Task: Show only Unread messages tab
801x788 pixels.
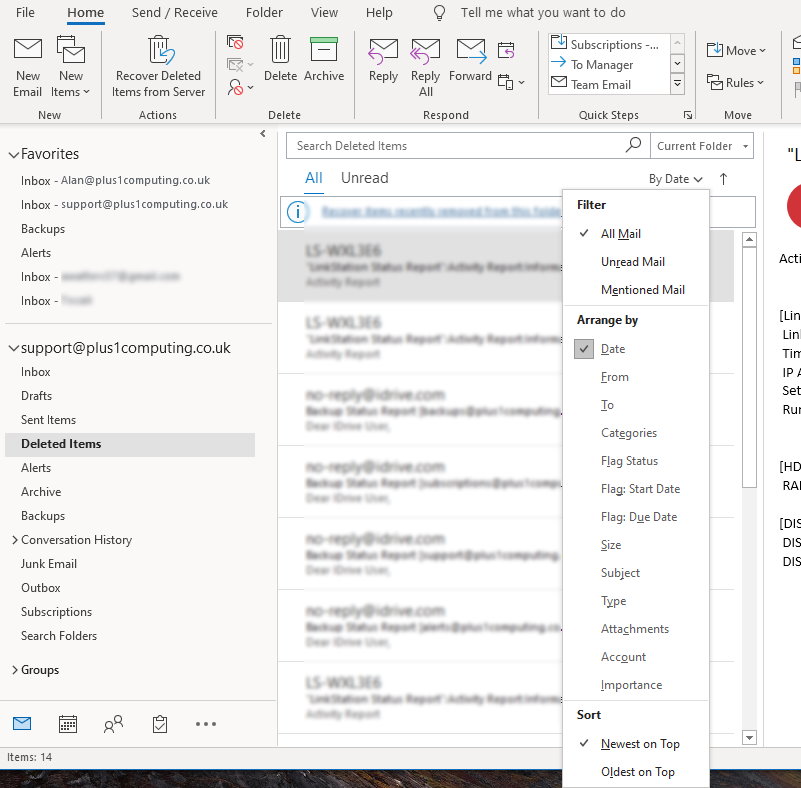Action: (364, 178)
